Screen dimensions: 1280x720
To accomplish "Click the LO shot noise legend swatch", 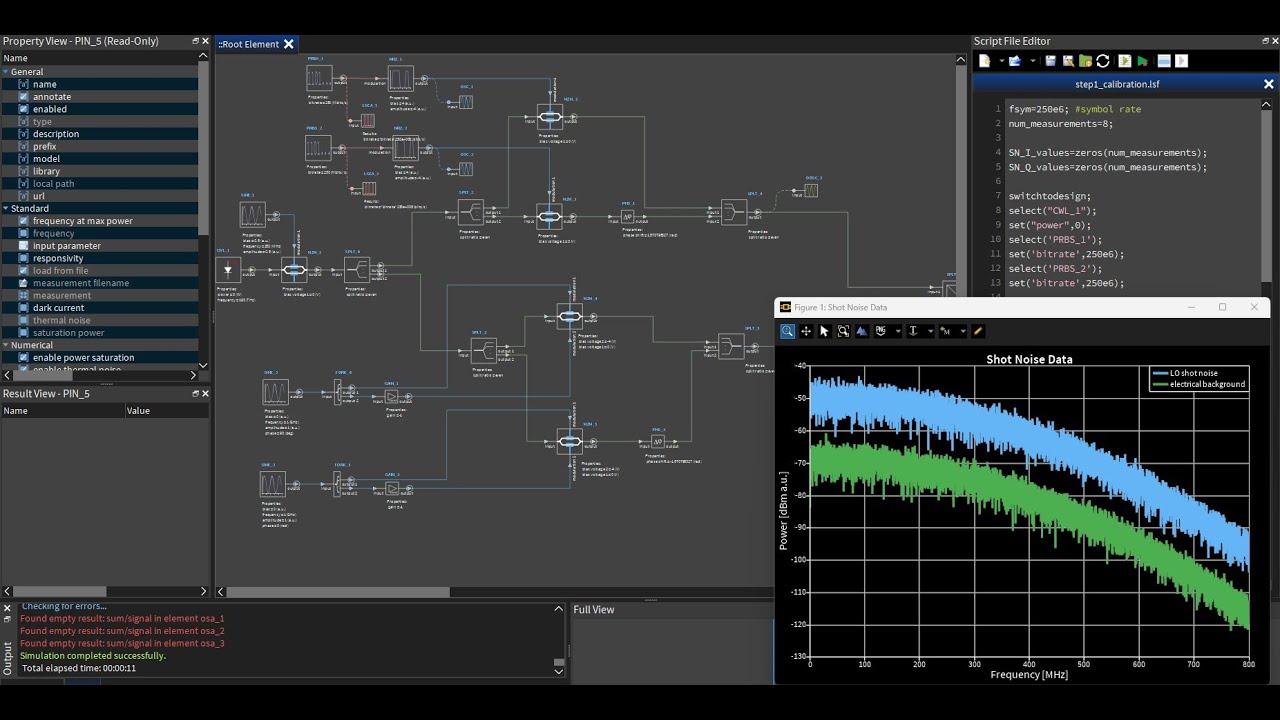I will pyautogui.click(x=1160, y=373).
